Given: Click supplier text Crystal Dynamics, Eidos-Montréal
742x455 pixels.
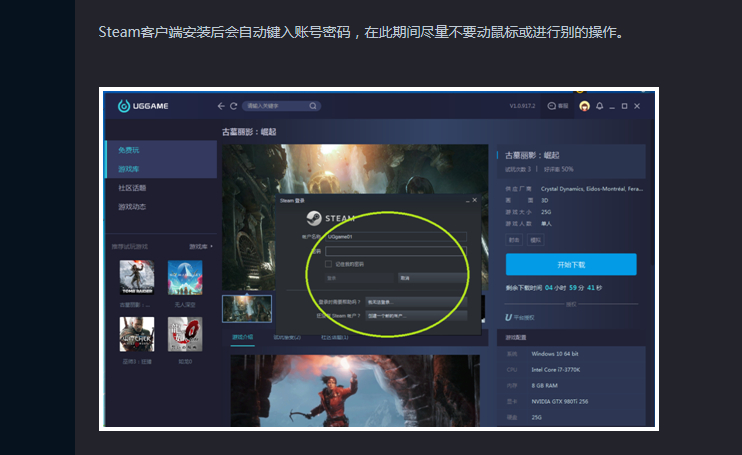Looking at the screenshot, I should 592,189.
